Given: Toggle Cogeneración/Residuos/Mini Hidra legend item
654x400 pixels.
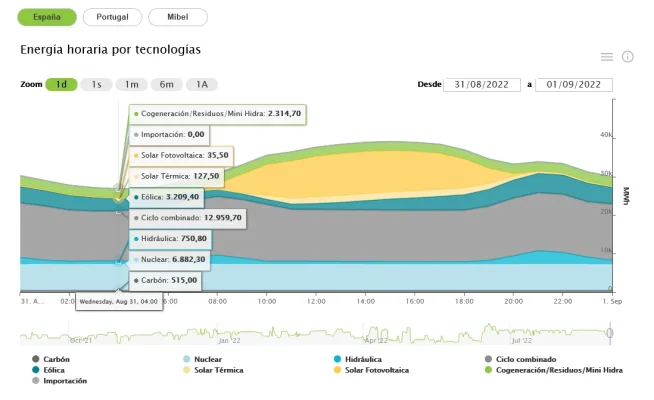Looking at the screenshot, I should coord(554,370).
